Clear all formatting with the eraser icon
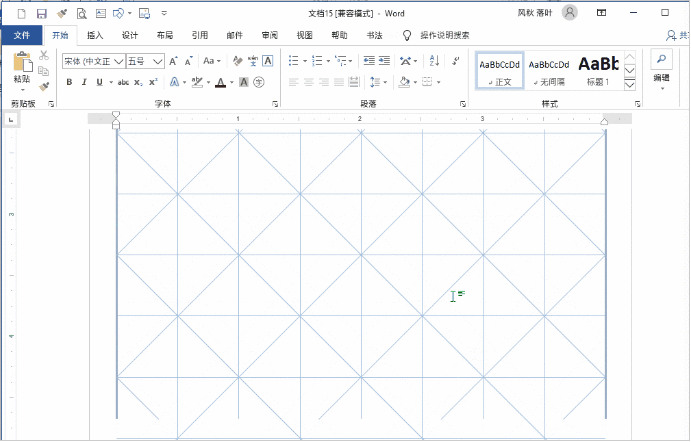Image resolution: width=691 pixels, height=442 pixels. (238, 61)
